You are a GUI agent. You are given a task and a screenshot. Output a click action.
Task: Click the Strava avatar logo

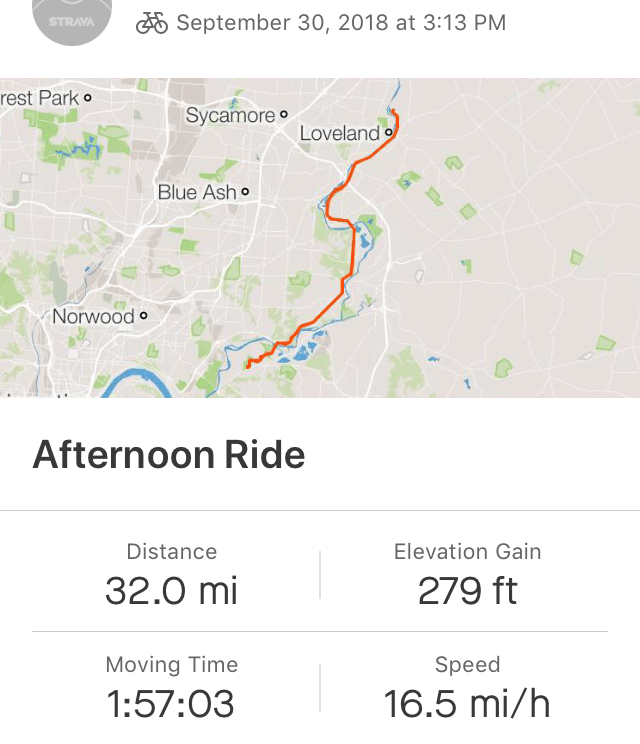73,18
